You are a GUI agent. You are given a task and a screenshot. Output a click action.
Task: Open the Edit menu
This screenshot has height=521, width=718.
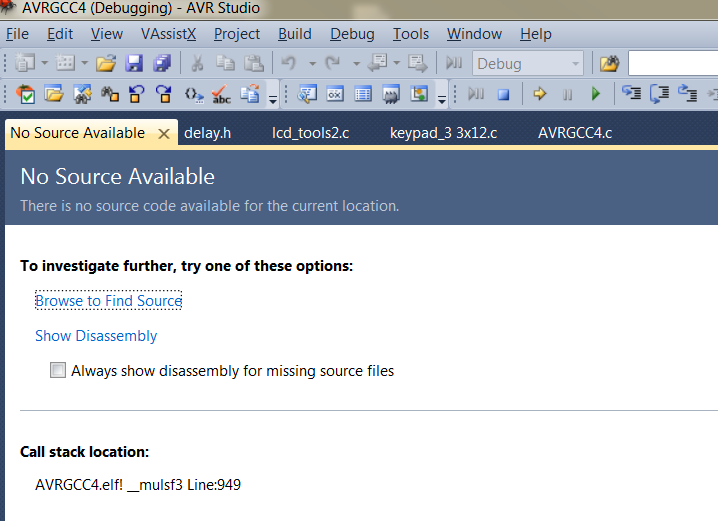(x=60, y=34)
